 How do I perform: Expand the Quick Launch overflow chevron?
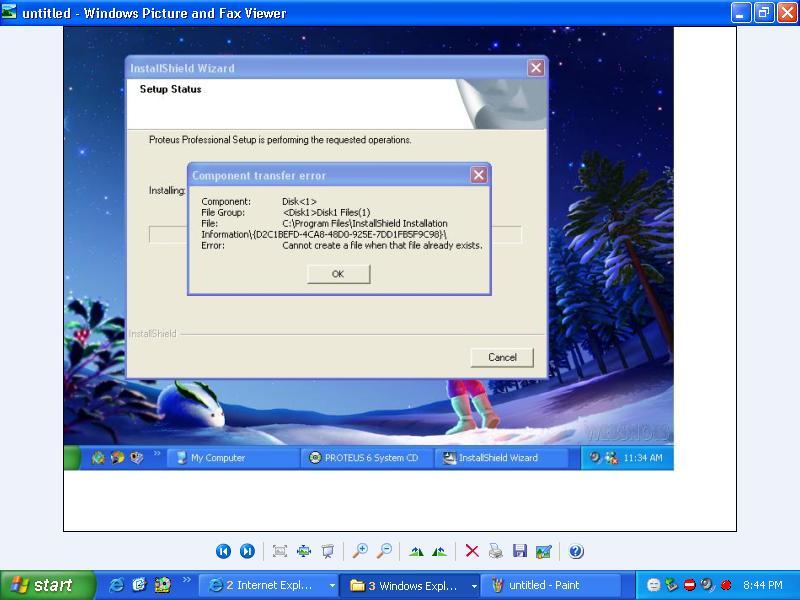[187, 580]
